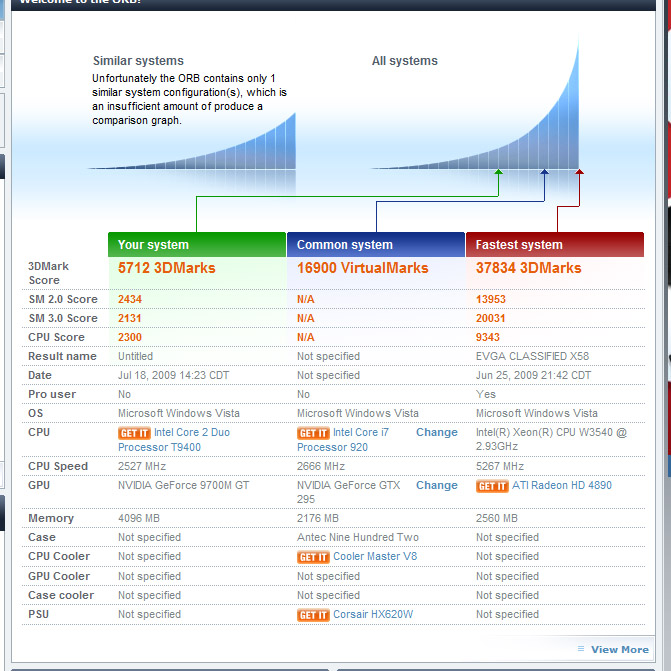Open the Cooler Master V8 link
Screen dimensions: 671x671
375,556
